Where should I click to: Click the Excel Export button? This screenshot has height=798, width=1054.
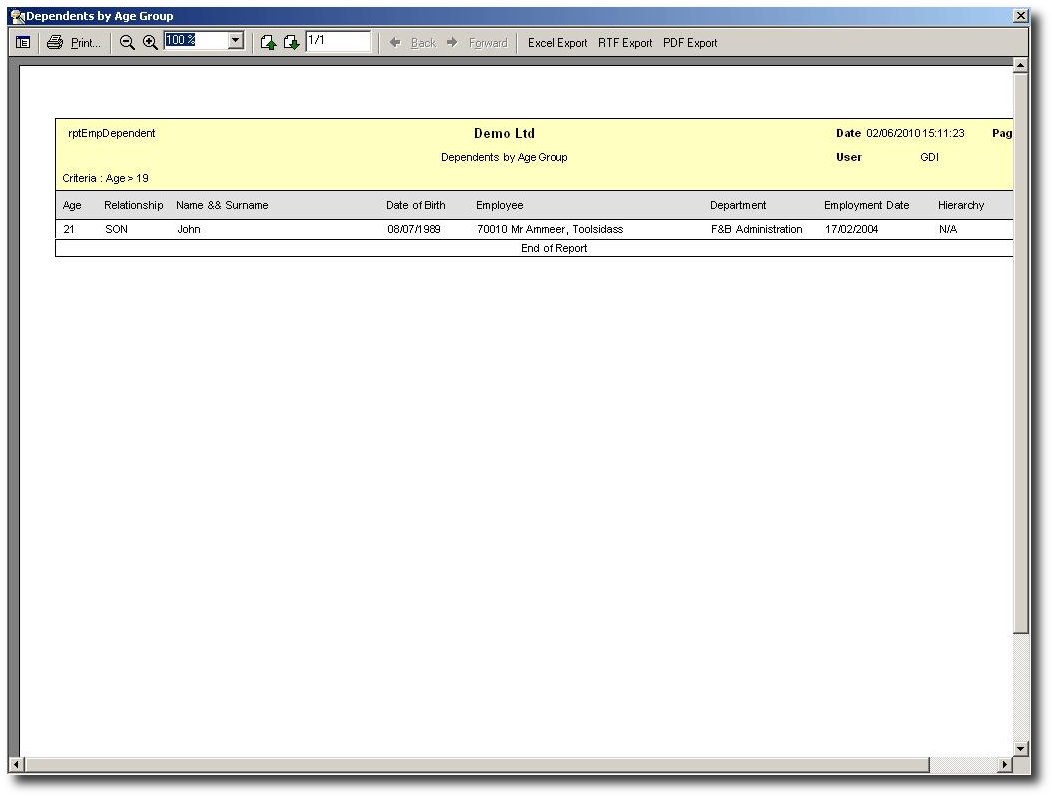click(x=557, y=43)
